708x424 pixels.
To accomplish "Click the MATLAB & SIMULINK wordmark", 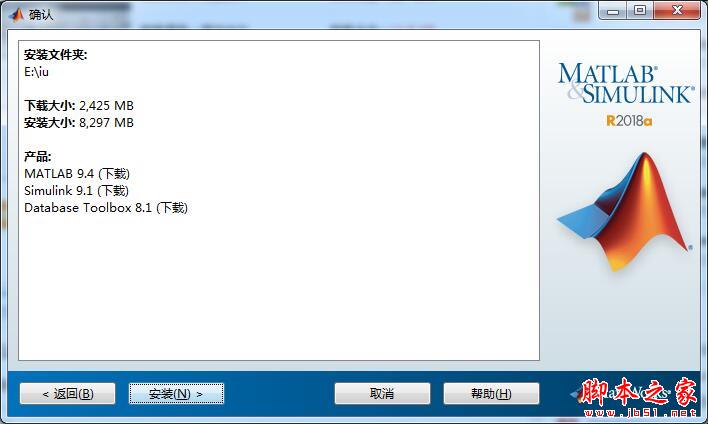I will point(626,83).
